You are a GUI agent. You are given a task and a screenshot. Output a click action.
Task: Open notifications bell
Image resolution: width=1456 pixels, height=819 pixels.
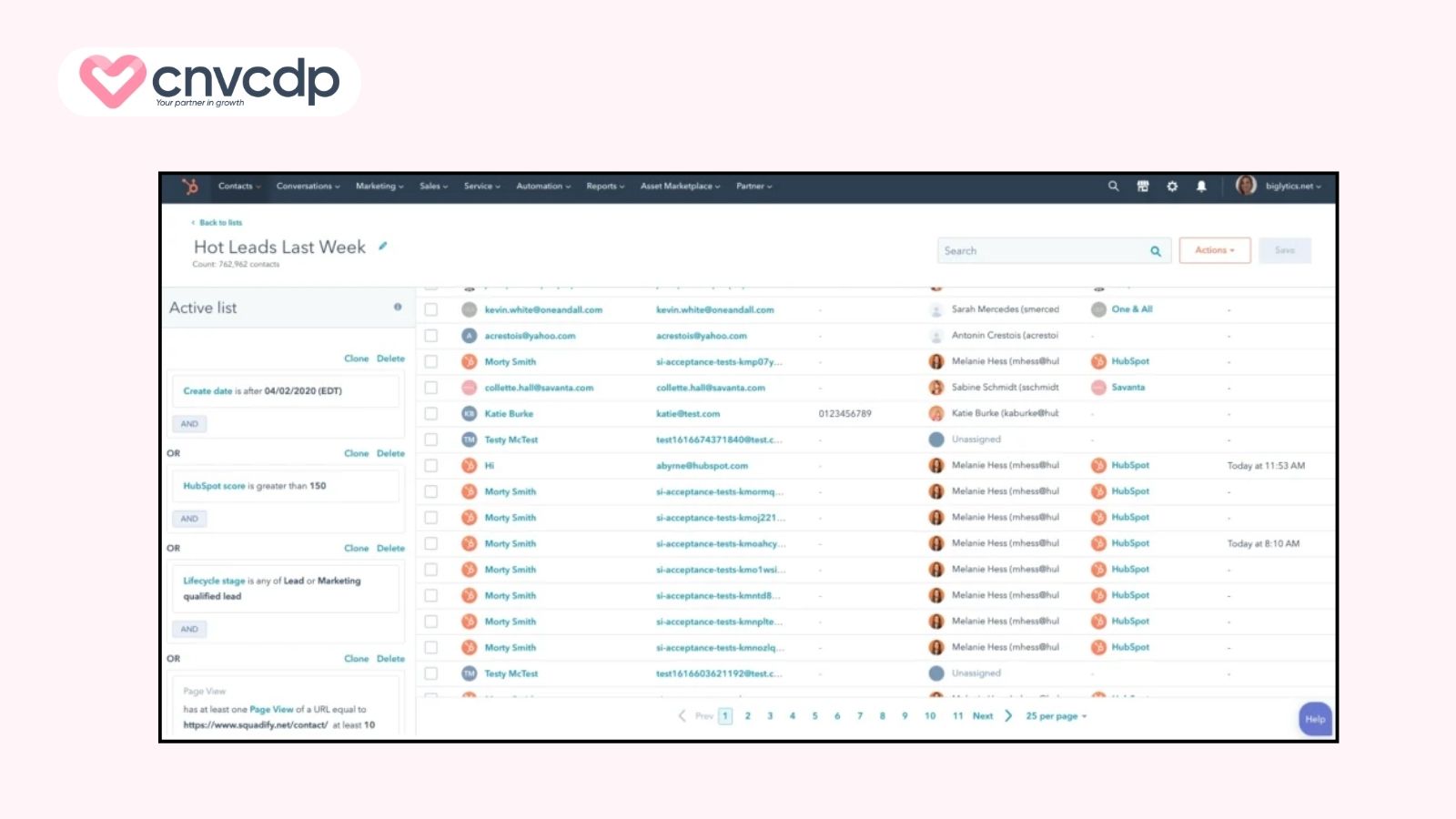point(1201,186)
